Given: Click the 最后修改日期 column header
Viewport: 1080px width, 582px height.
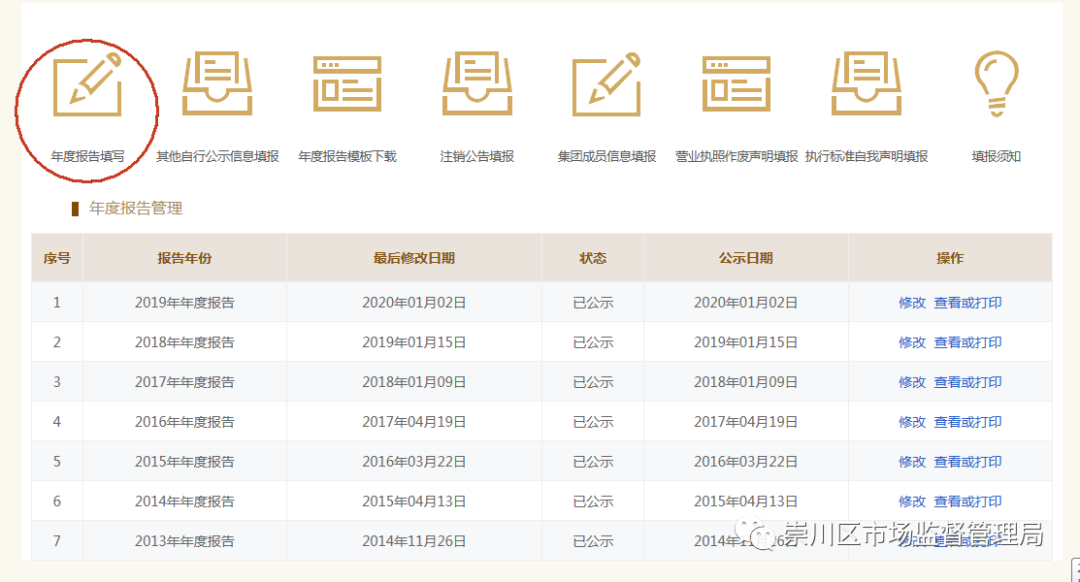Looking at the screenshot, I should pos(414,258).
